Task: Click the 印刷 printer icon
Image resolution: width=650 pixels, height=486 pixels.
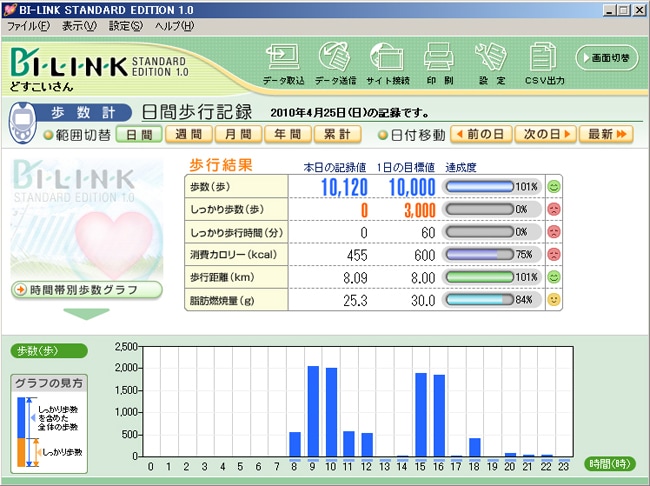Action: (439, 63)
